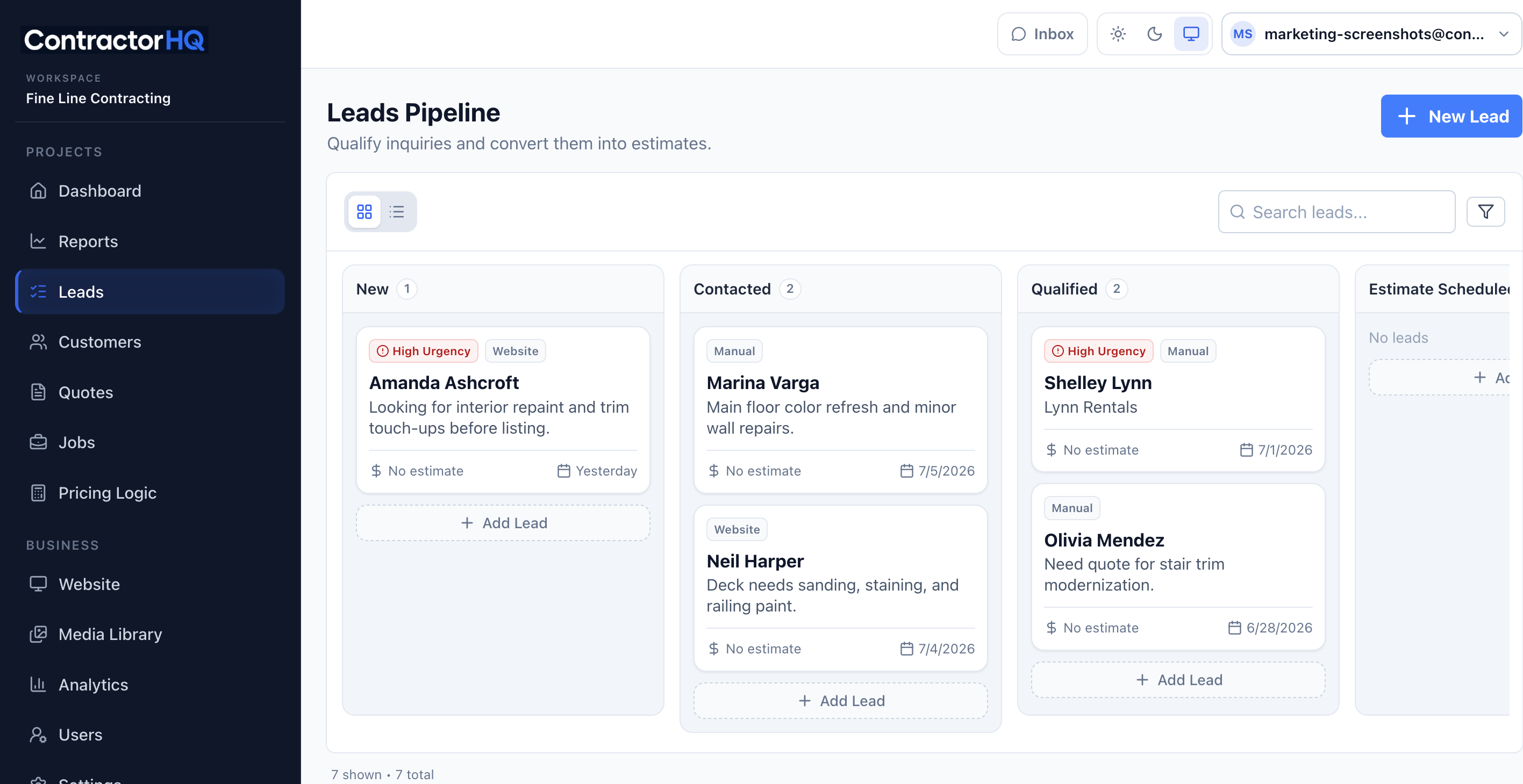Switch to board grid view
The width and height of the screenshot is (1523, 784).
pos(364,212)
